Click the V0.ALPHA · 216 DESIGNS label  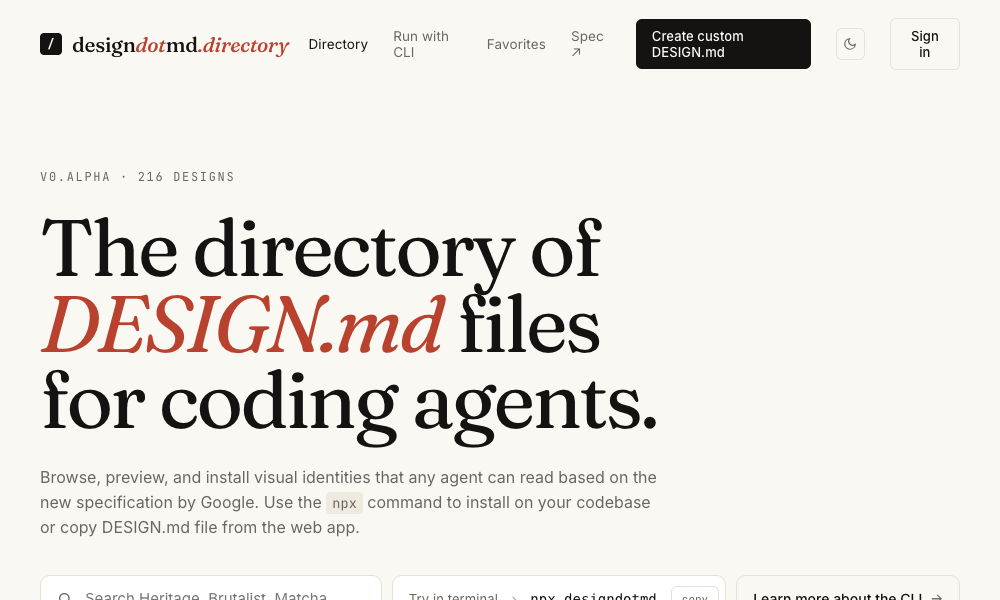click(137, 177)
